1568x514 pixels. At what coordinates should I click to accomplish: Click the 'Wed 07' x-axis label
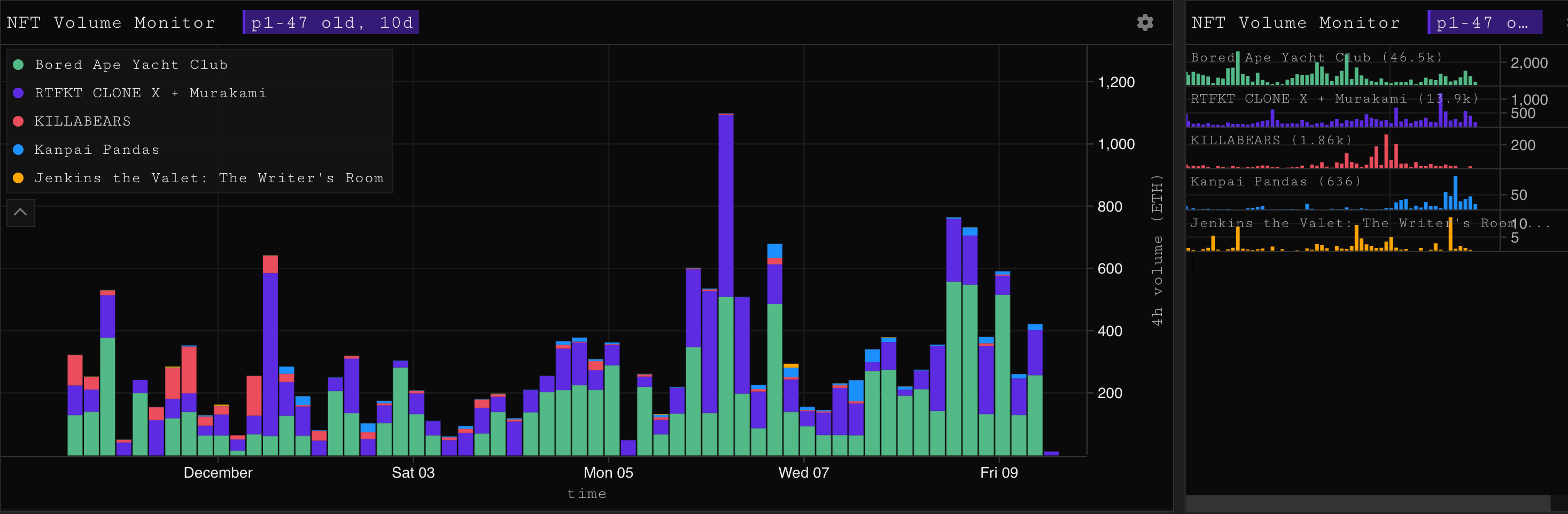[x=803, y=473]
